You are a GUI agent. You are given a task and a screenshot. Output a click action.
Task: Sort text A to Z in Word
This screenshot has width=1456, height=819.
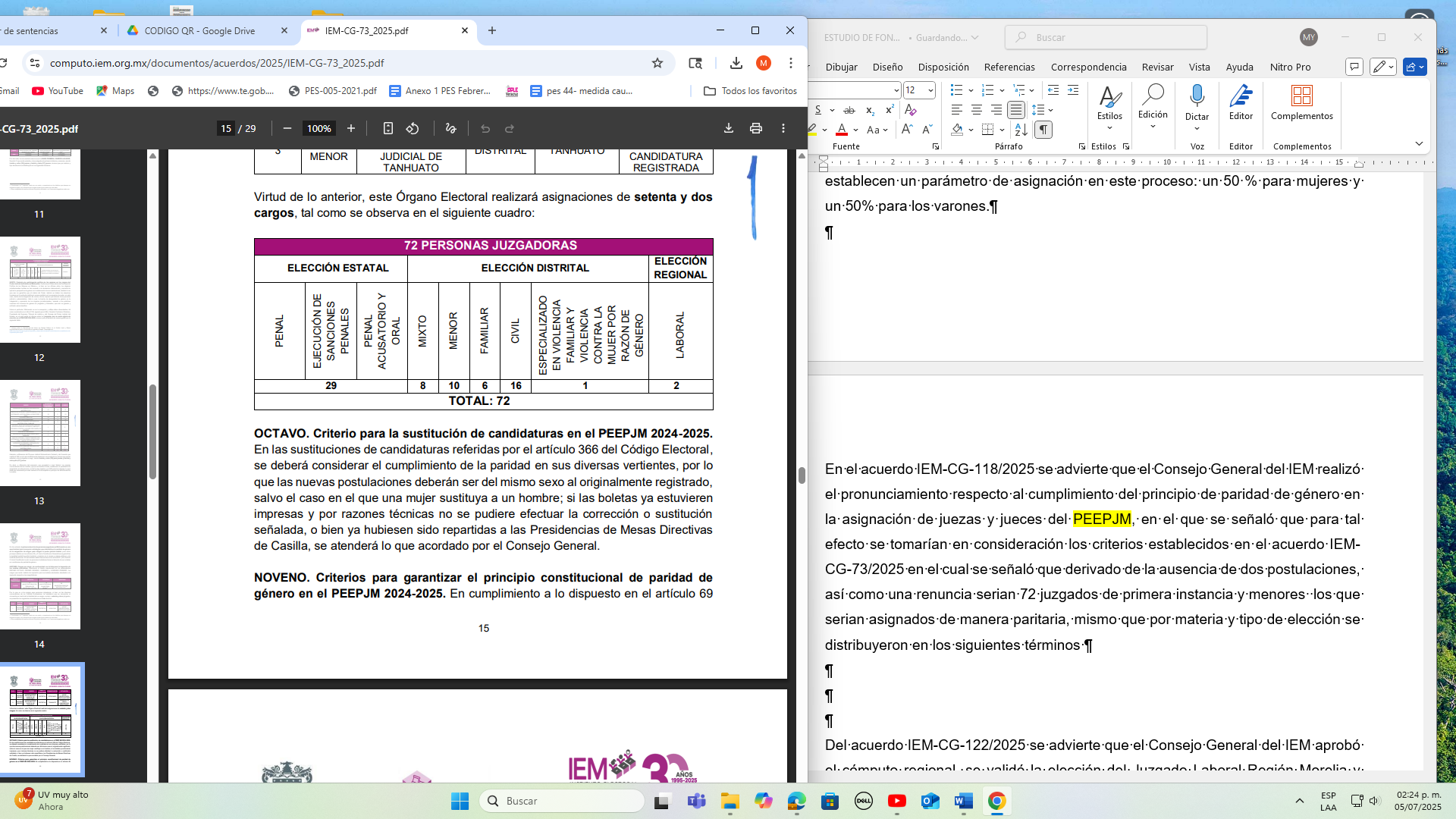click(x=1021, y=130)
